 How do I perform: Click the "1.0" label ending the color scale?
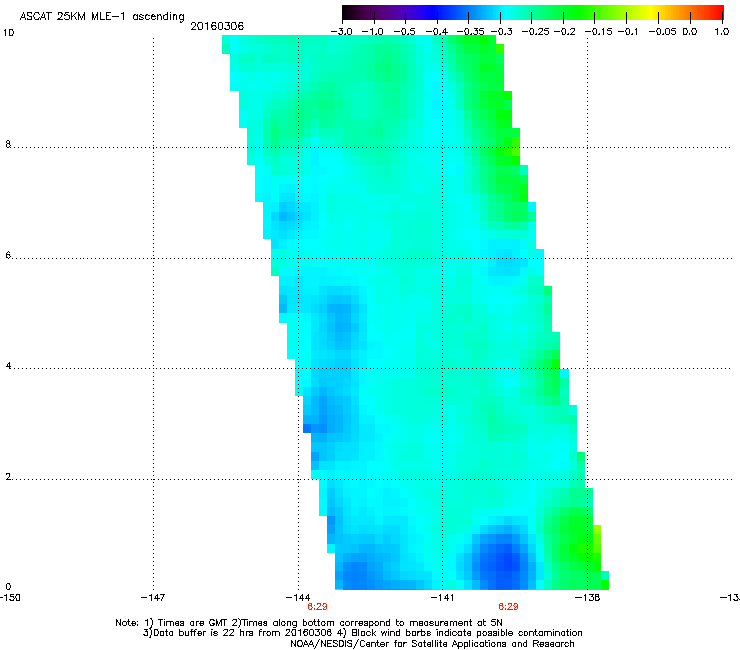[722, 32]
